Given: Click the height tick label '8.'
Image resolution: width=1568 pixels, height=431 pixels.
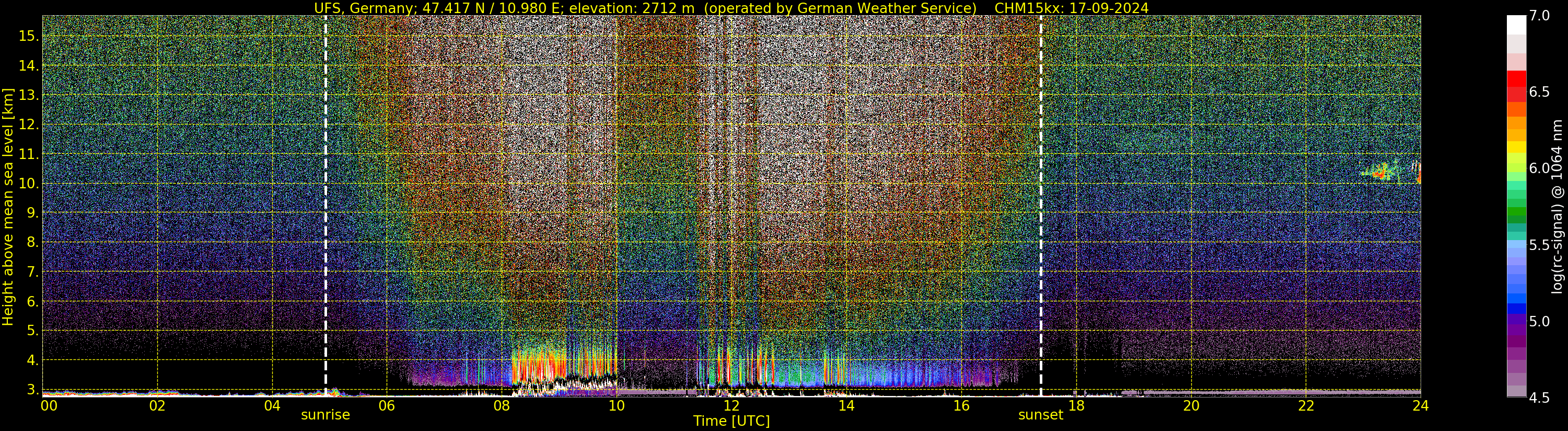Looking at the screenshot, I should pos(33,243).
